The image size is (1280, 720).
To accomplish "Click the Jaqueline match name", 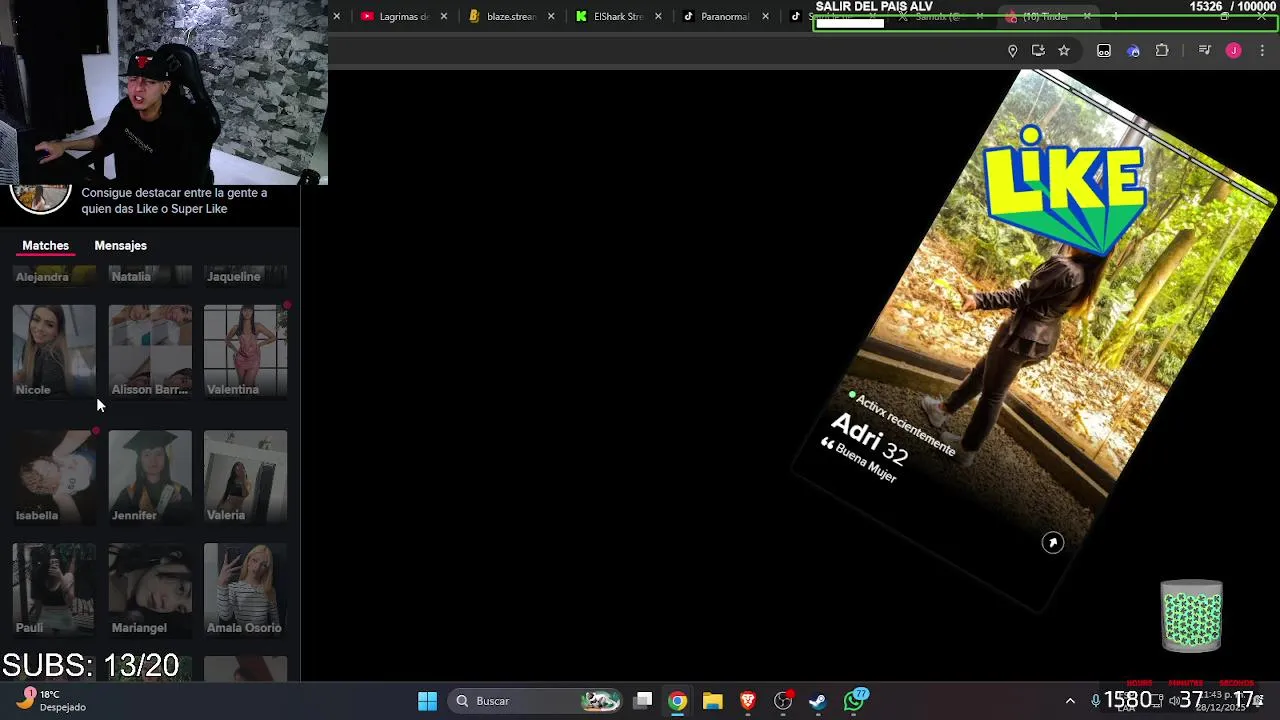I will 234,277.
